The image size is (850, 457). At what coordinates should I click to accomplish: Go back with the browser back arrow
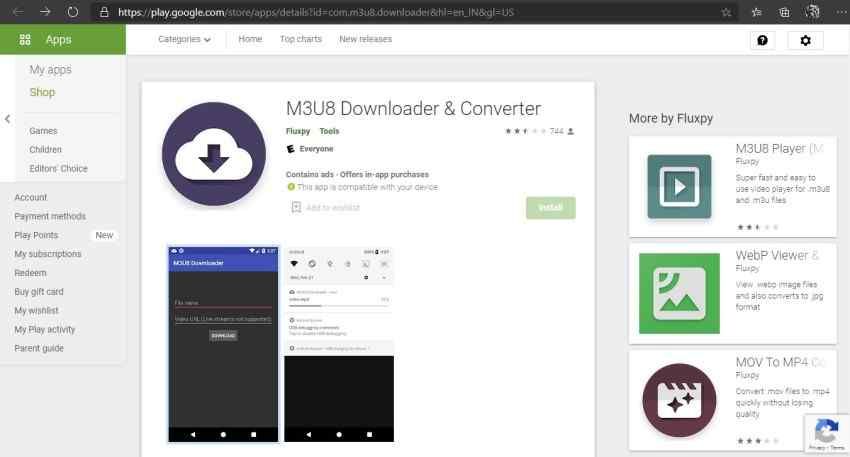(18, 12)
